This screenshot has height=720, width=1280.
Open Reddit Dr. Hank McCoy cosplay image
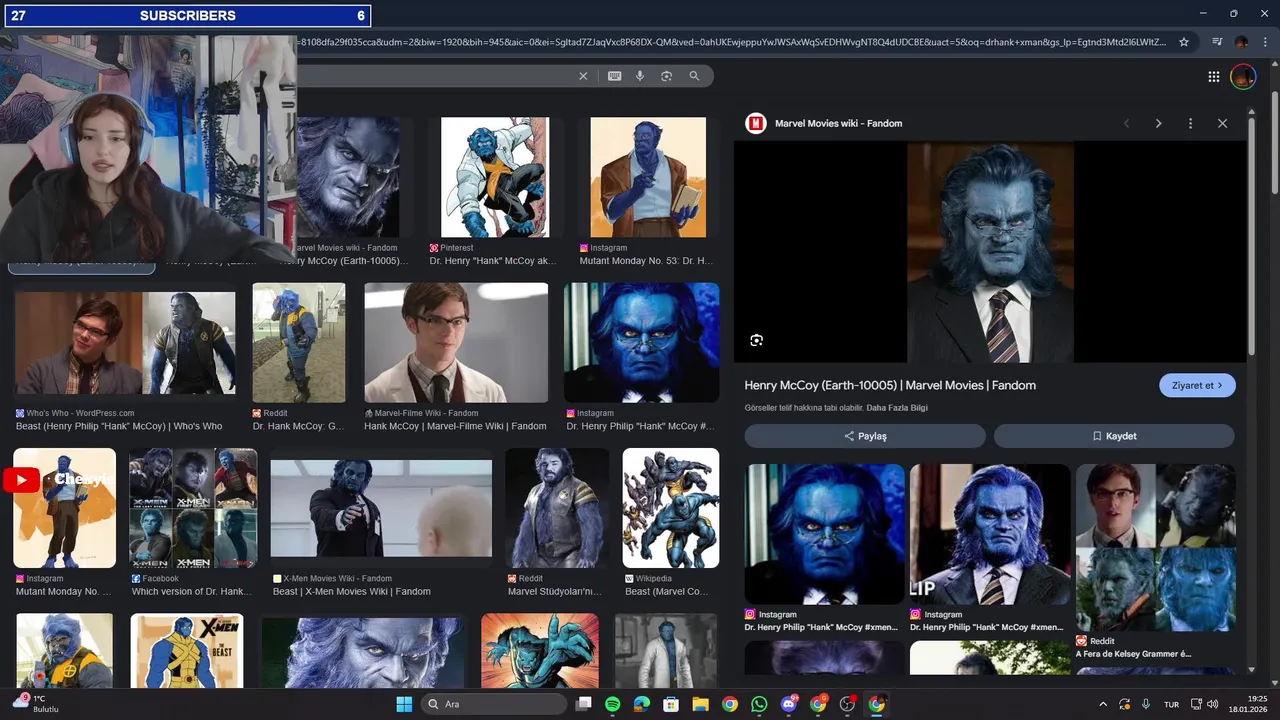click(x=299, y=342)
